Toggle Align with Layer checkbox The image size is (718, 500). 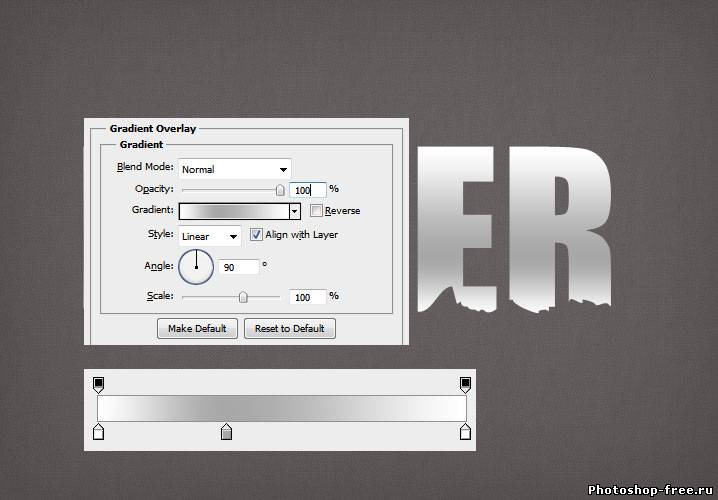(256, 235)
